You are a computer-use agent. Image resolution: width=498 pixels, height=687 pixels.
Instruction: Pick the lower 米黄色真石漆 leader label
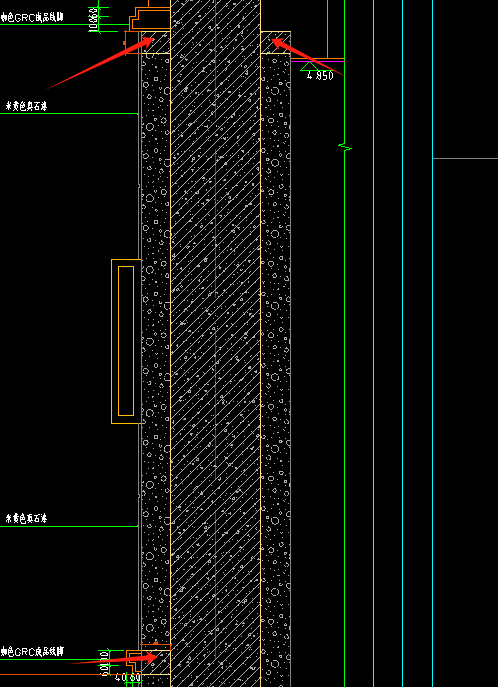[x=26, y=519]
